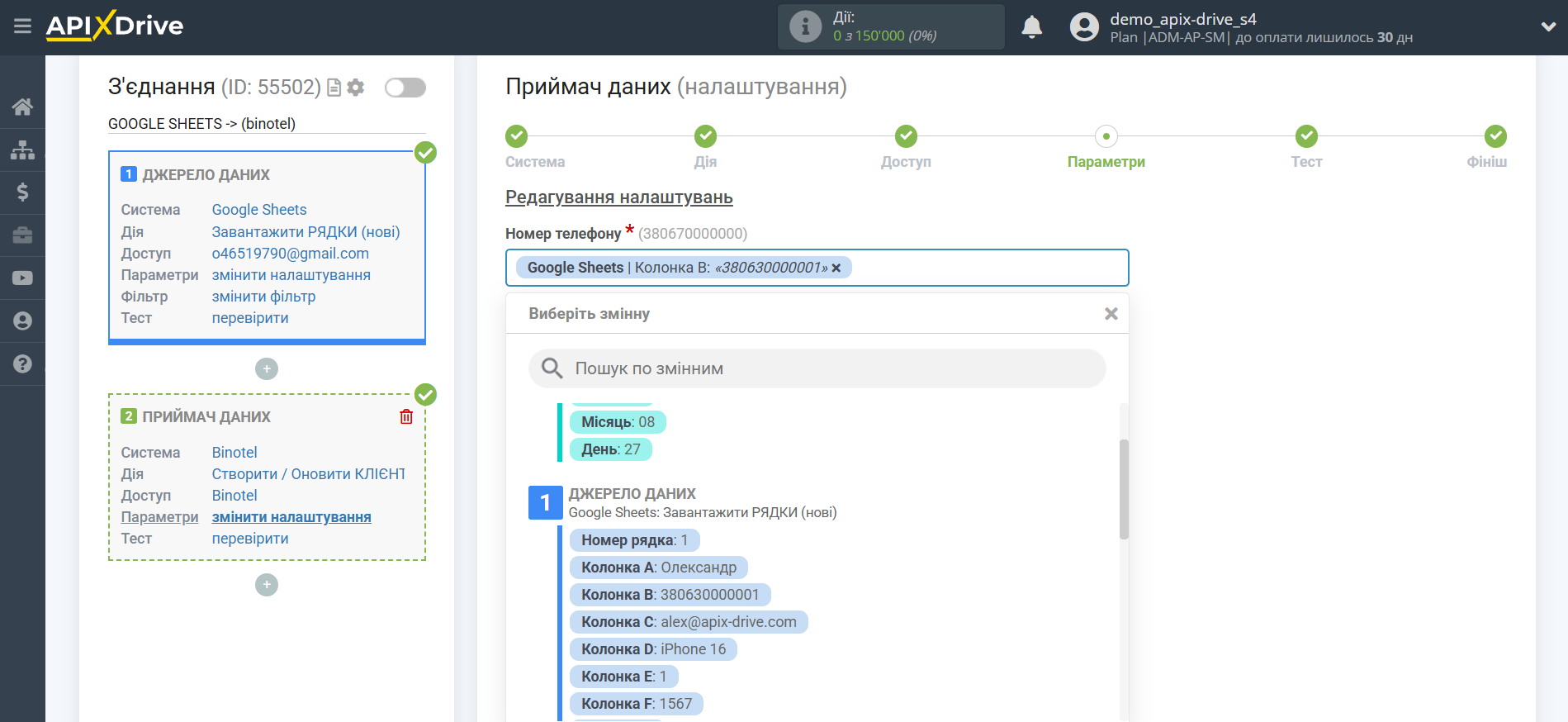
Task: Toggle the connection enable switch
Action: click(x=405, y=88)
